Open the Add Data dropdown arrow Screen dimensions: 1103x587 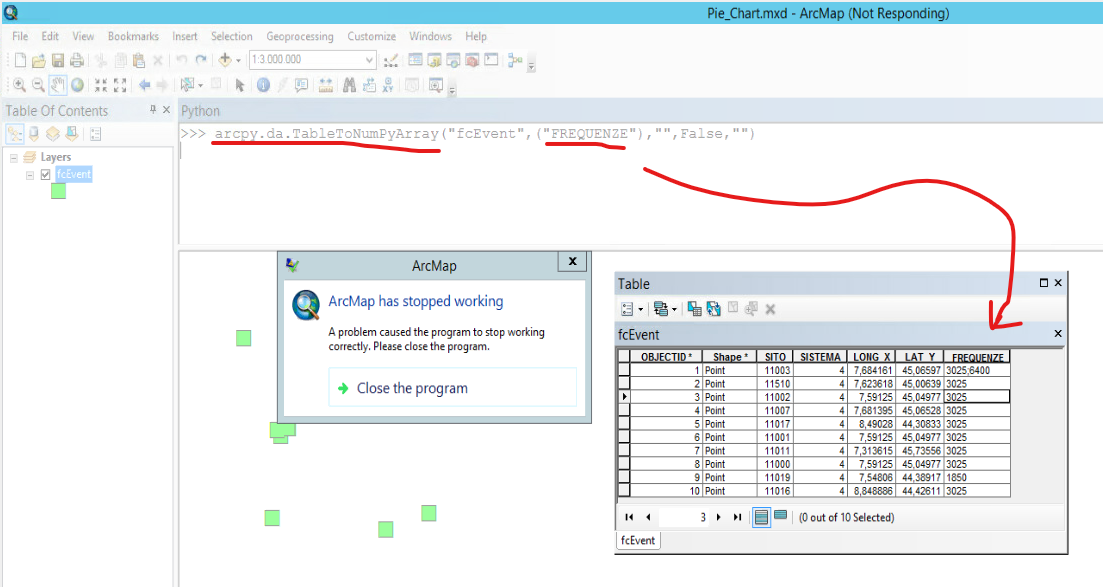click(x=238, y=61)
